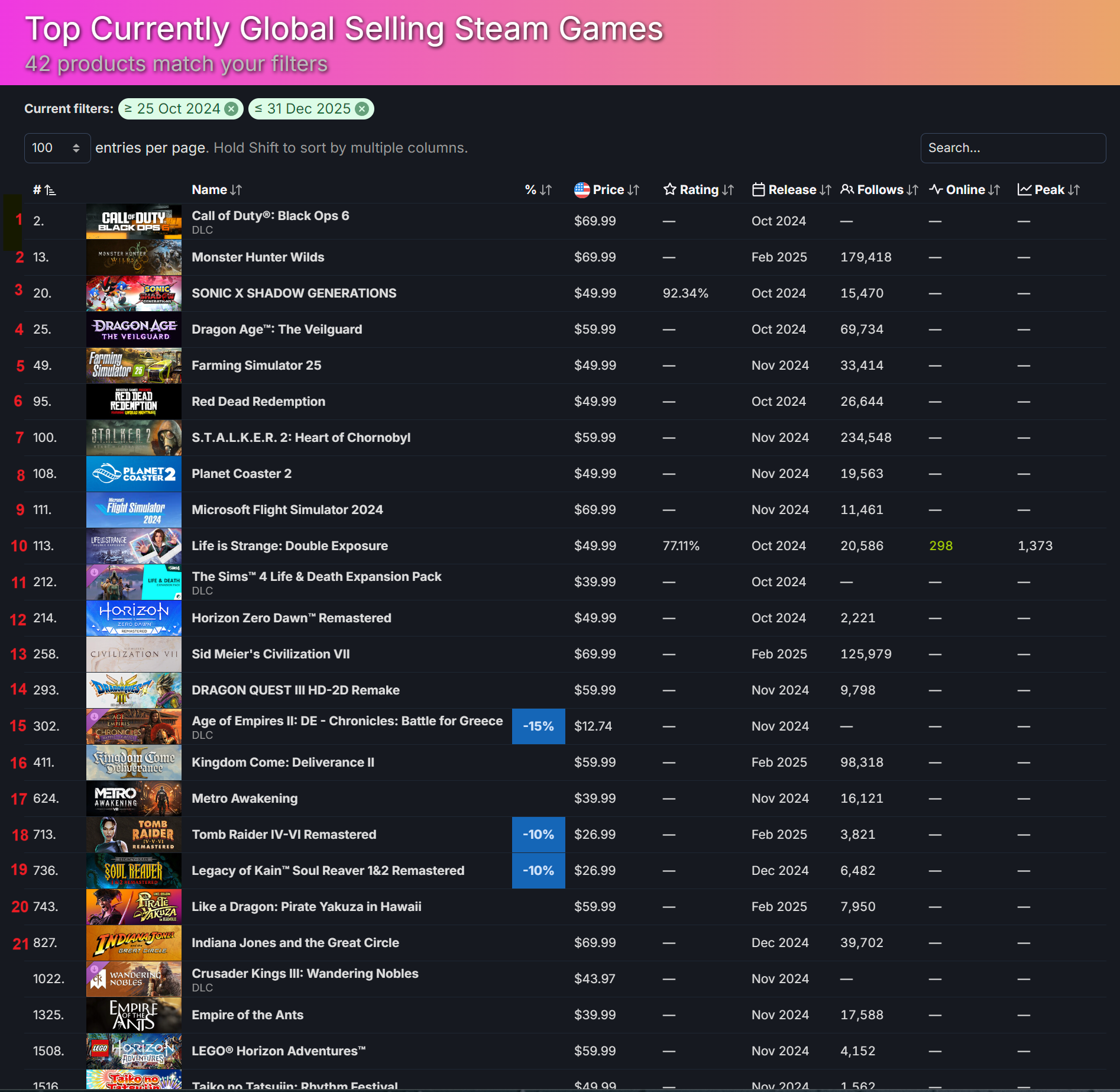Remove the 25 Oct 2024 filter
Viewport: 1120px width, 1092px height.
(x=232, y=109)
